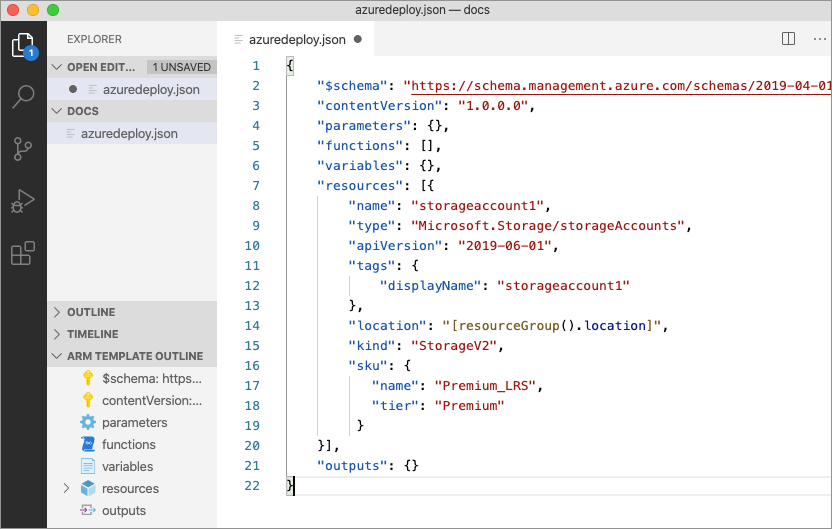
Task: Click line number 14 in gutter
Action: coord(250,325)
